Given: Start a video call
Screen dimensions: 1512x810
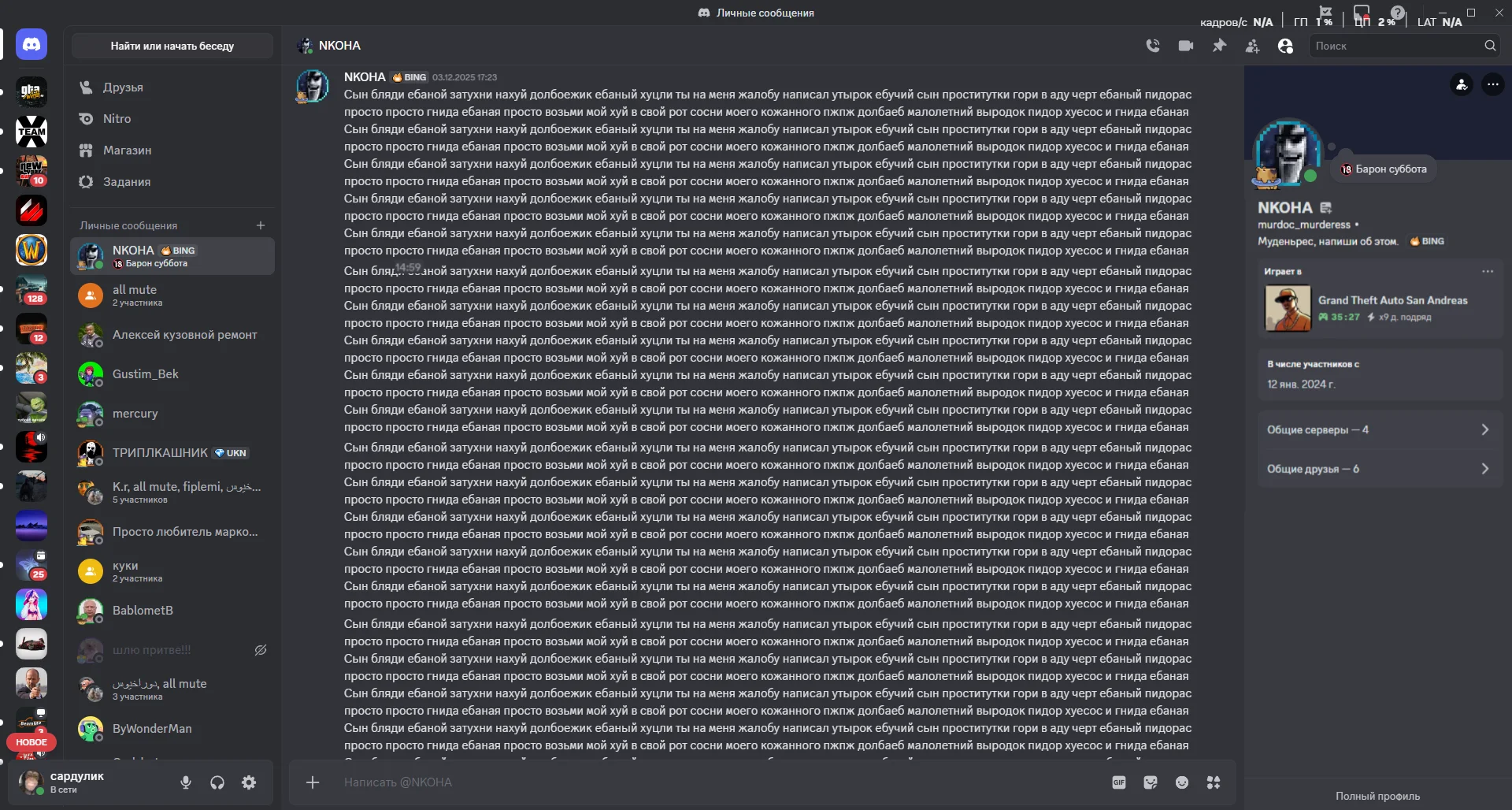Looking at the screenshot, I should [x=1186, y=46].
